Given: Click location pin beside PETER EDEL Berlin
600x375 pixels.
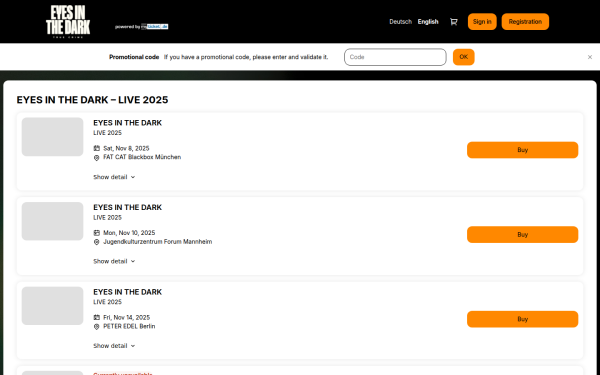Looking at the screenshot, I should point(96,326).
